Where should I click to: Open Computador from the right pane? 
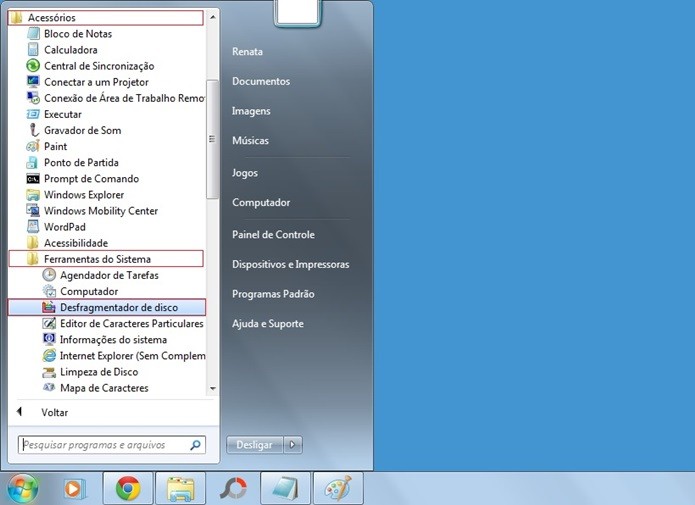[261, 202]
